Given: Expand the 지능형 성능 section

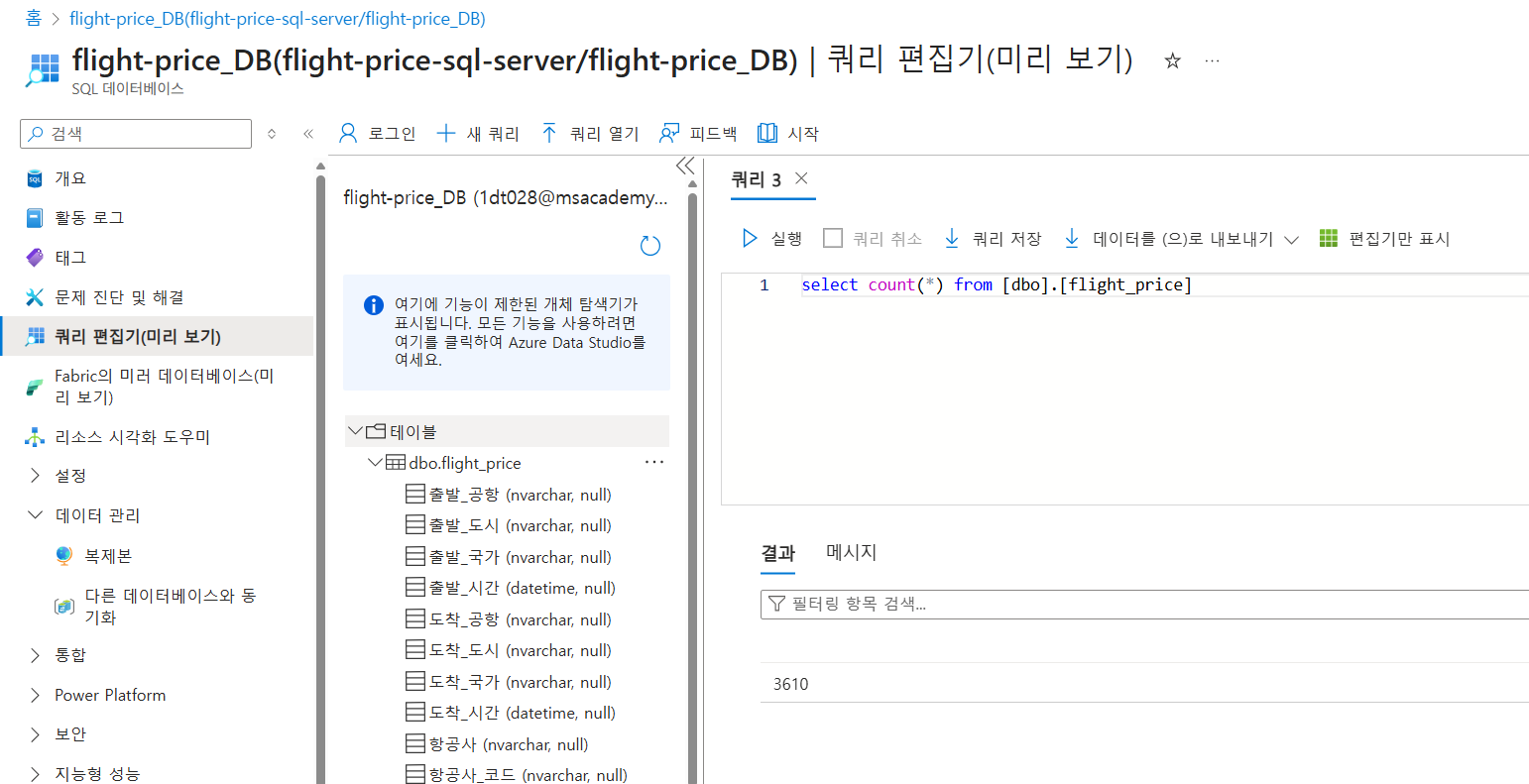Looking at the screenshot, I should 36,774.
